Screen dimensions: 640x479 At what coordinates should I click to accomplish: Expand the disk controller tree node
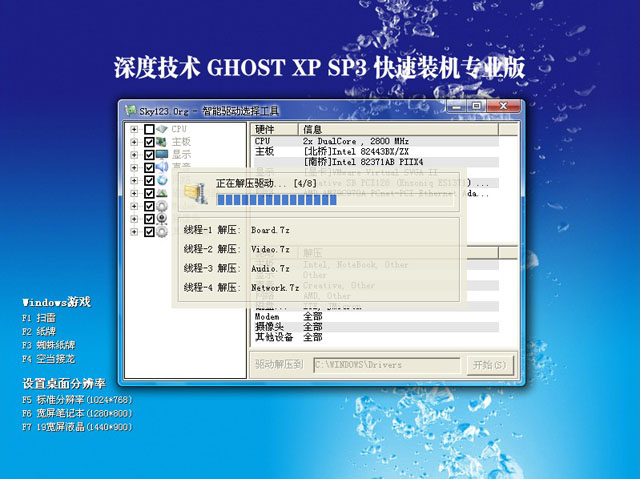[x=134, y=193]
